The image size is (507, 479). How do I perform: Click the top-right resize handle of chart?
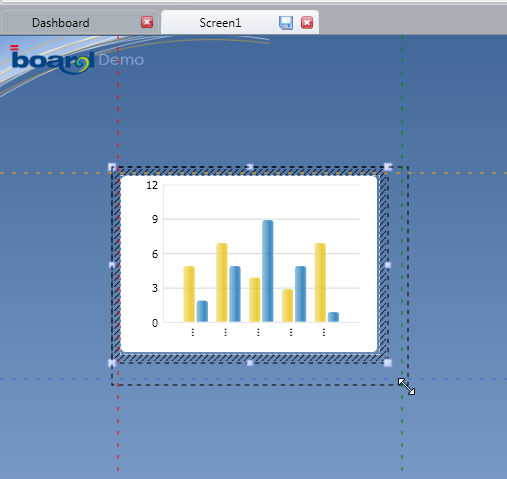coord(388,166)
